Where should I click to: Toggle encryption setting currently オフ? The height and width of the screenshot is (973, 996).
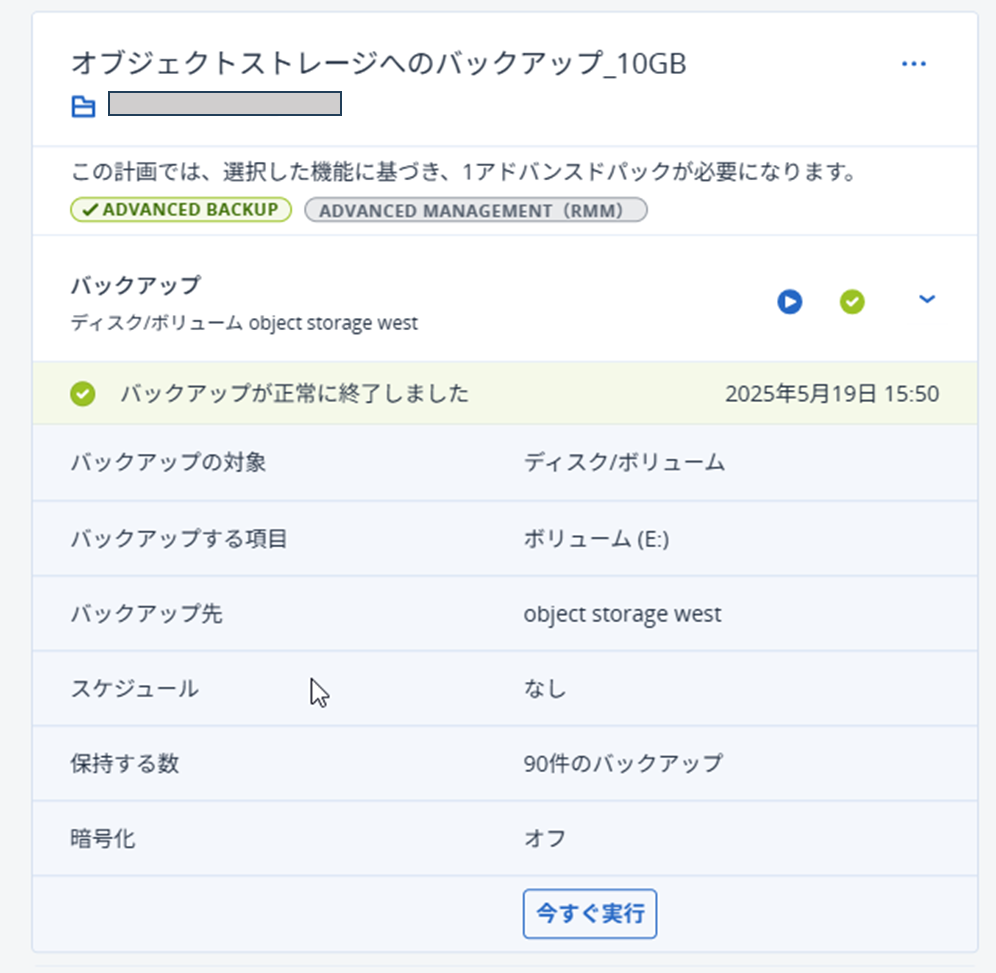(x=545, y=839)
